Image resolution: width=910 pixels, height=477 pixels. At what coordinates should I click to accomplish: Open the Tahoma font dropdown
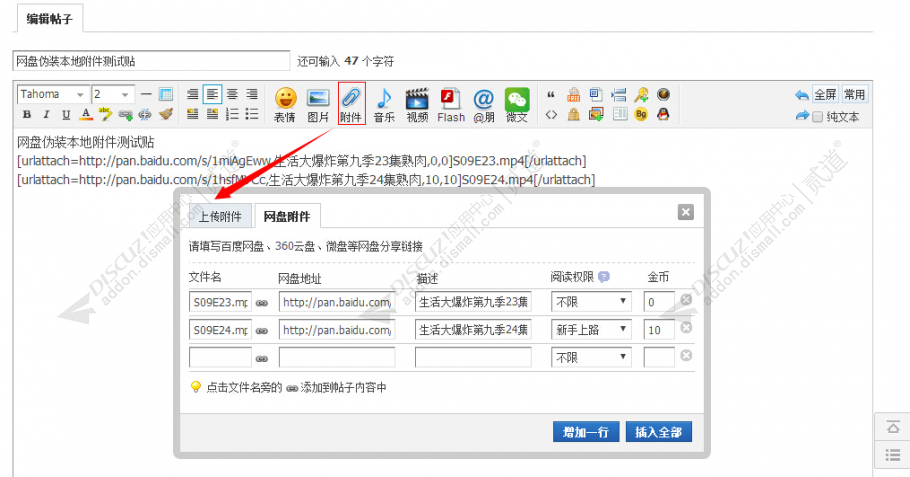[52, 94]
